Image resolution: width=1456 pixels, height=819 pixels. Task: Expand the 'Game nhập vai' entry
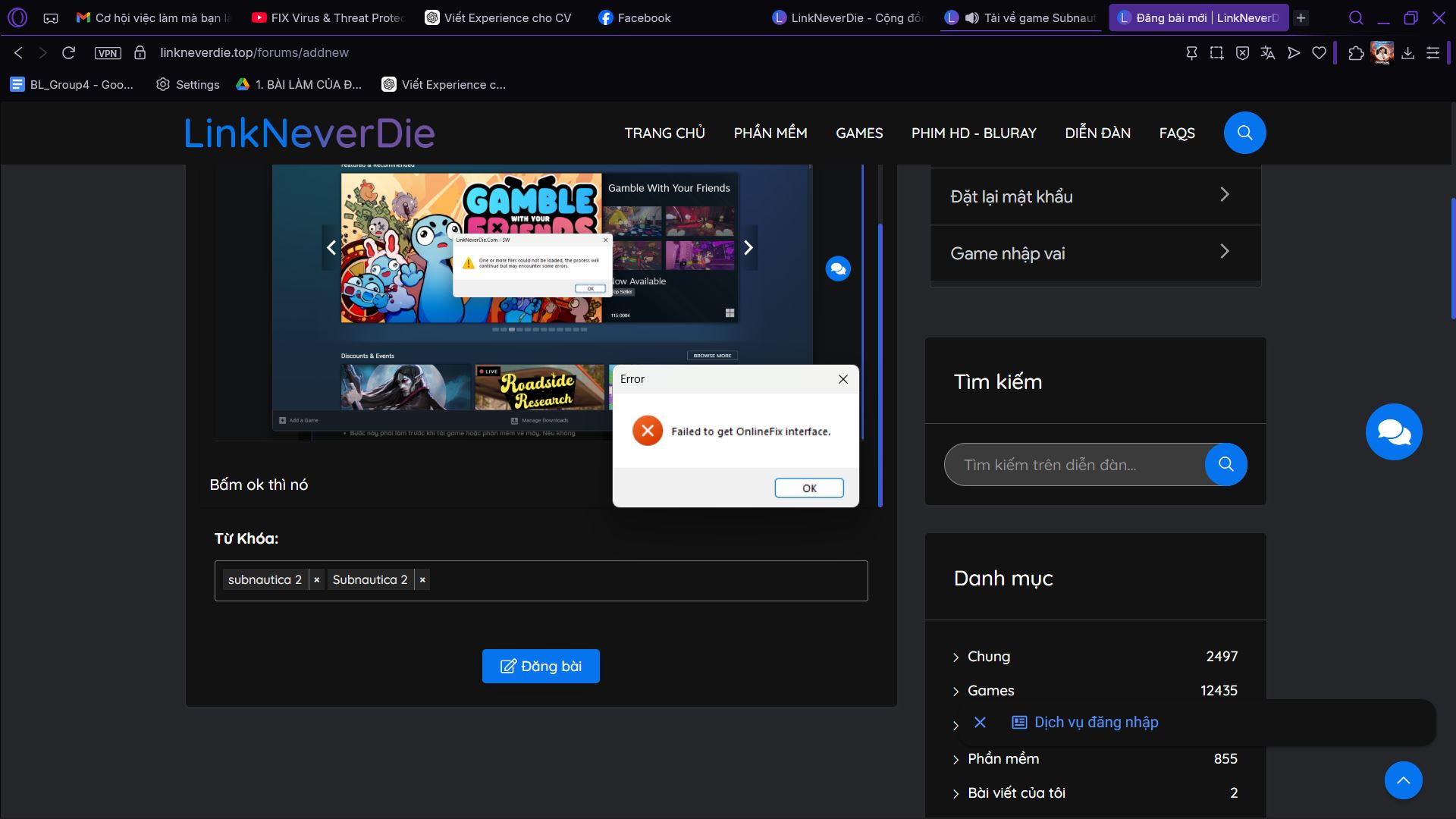pos(1095,253)
